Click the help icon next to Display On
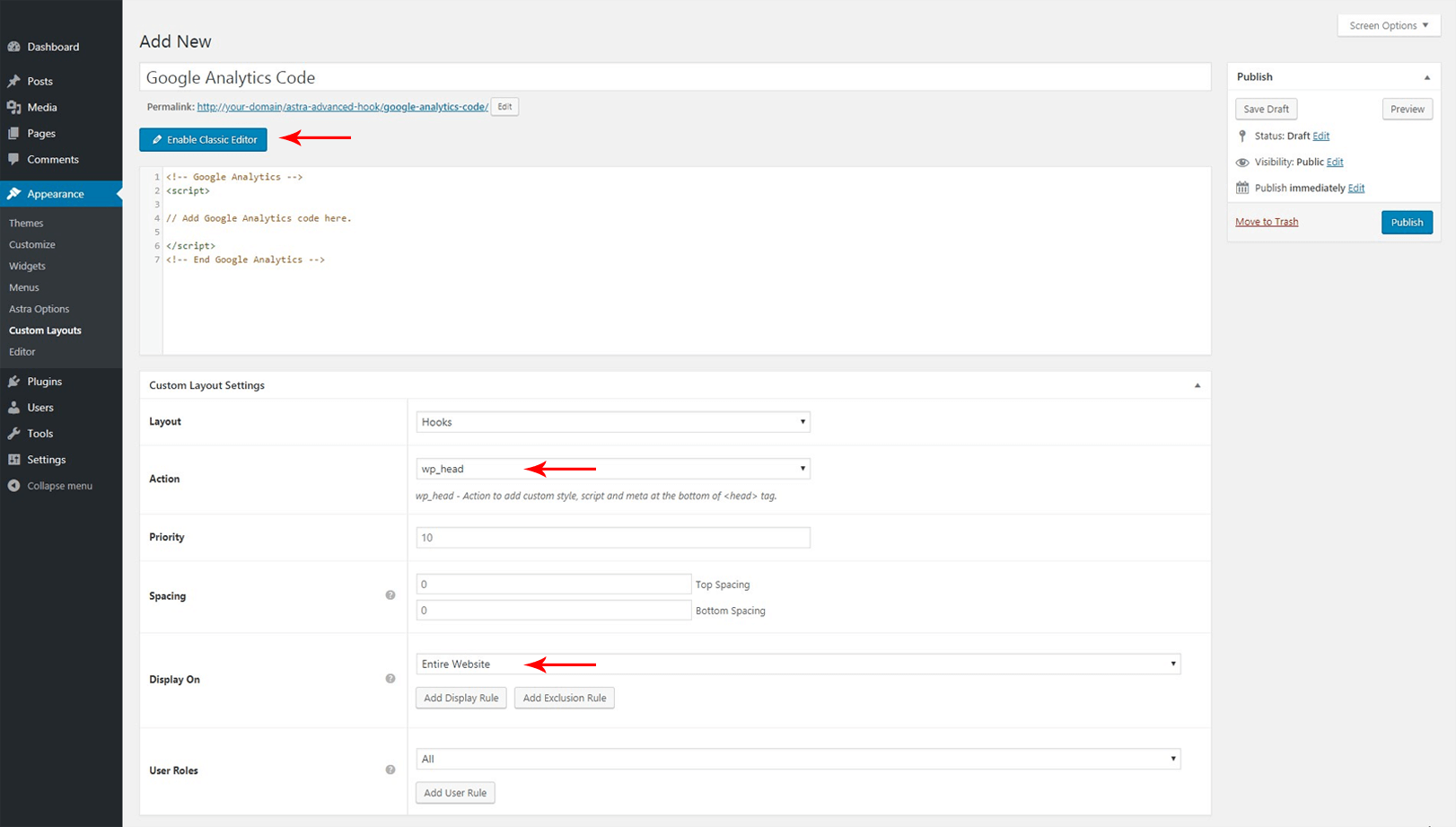The width and height of the screenshot is (1456, 827). (x=390, y=679)
